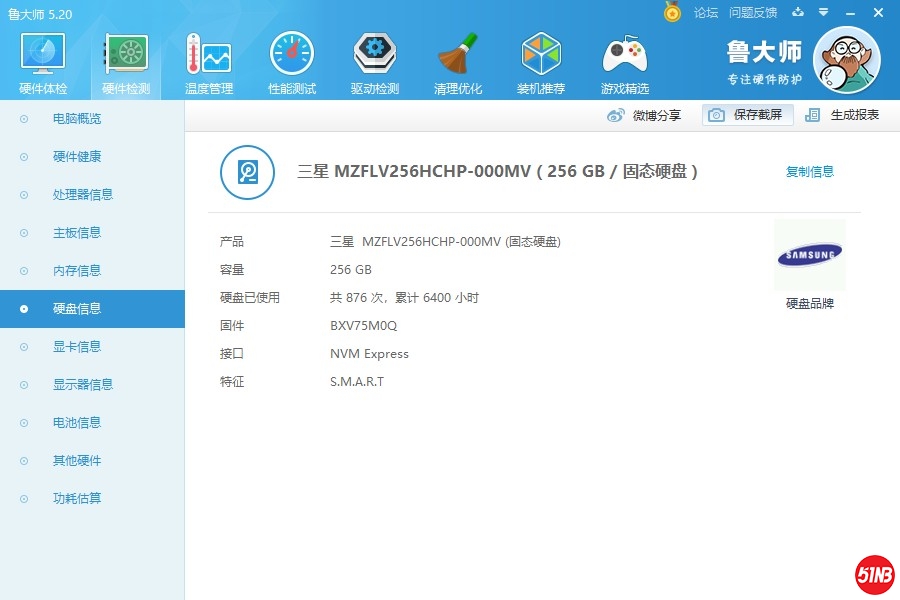Image resolution: width=900 pixels, height=600 pixels.
Task: Open the title bar dropdown menu arrow
Action: (x=823, y=13)
